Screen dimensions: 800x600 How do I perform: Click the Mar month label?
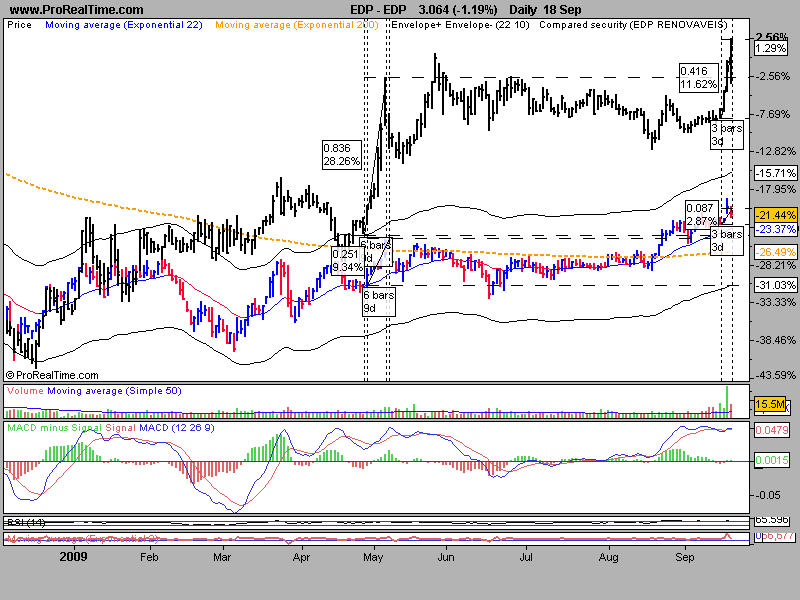click(222, 557)
